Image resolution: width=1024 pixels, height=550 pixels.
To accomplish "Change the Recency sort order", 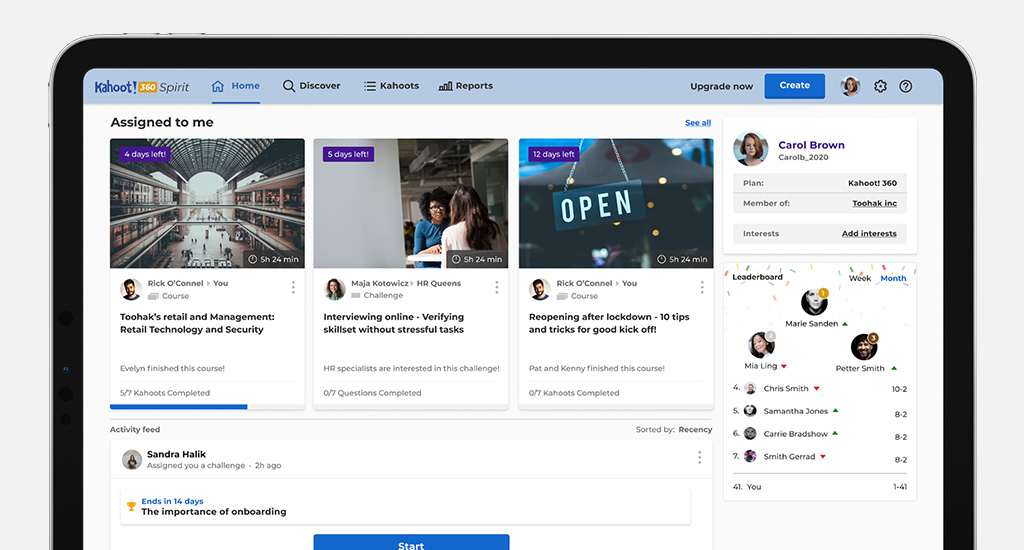I will 695,430.
